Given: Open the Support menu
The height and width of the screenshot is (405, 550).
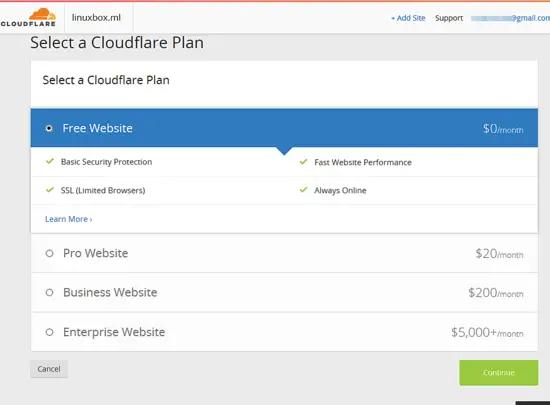Looking at the screenshot, I should click(x=449, y=18).
